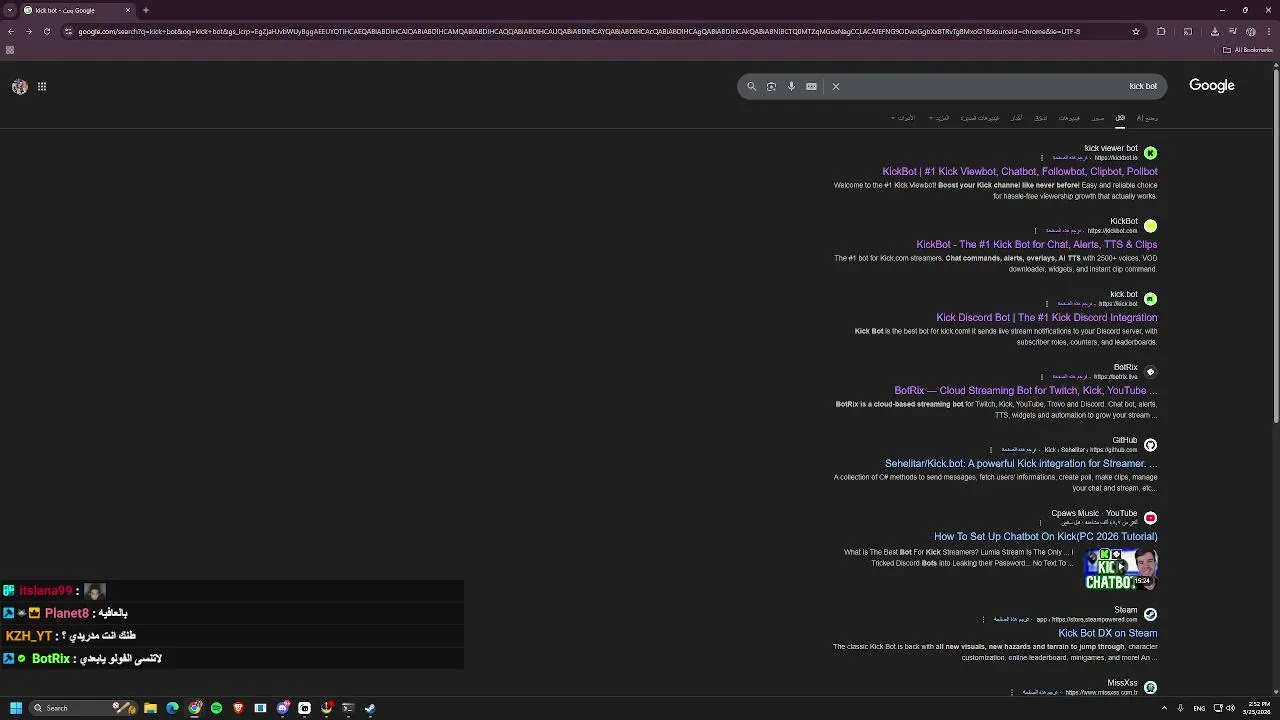The image size is (1280, 720).
Task: Expand the Tools dropdown in search filters
Action: (903, 118)
